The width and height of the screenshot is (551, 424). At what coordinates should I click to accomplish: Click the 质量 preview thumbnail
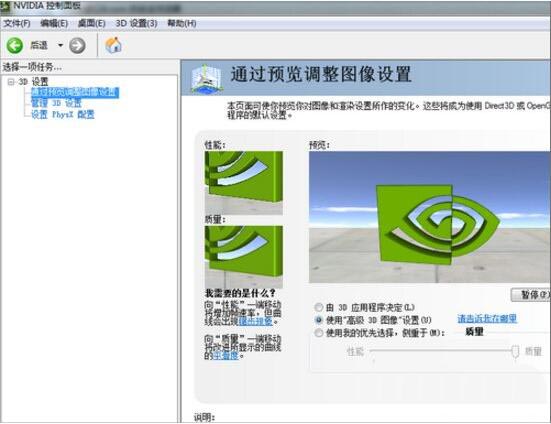pyautogui.click(x=244, y=257)
